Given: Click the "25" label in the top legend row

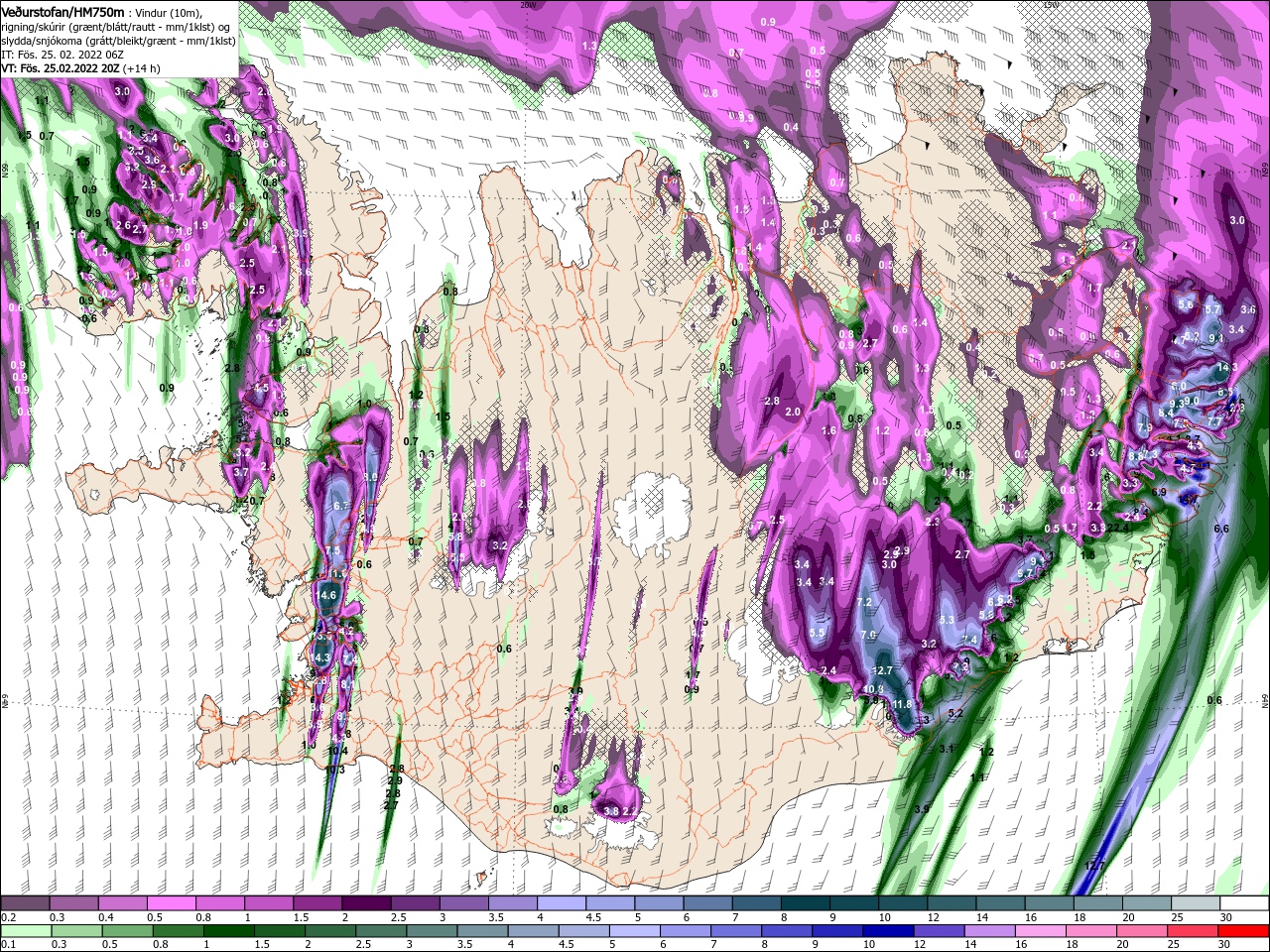Looking at the screenshot, I should 1178,917.
